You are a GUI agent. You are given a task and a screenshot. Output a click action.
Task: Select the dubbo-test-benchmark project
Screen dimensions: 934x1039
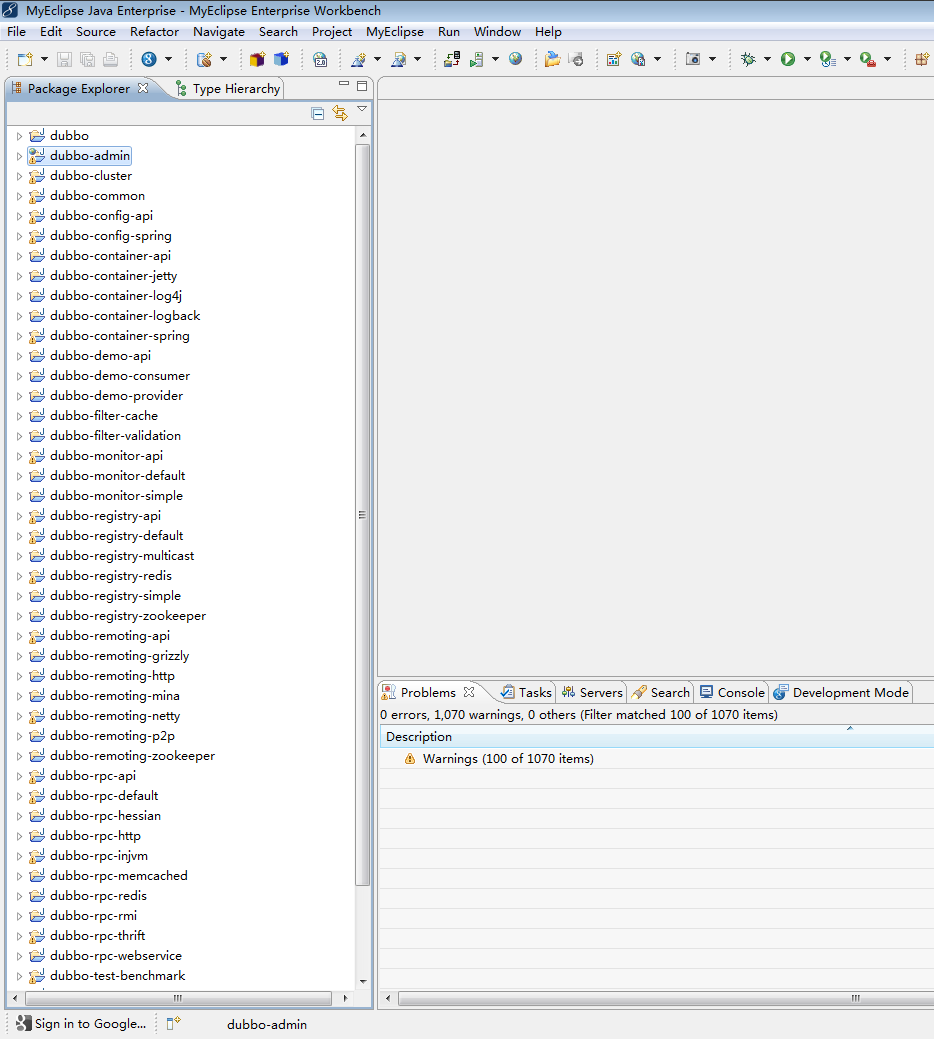(117, 976)
